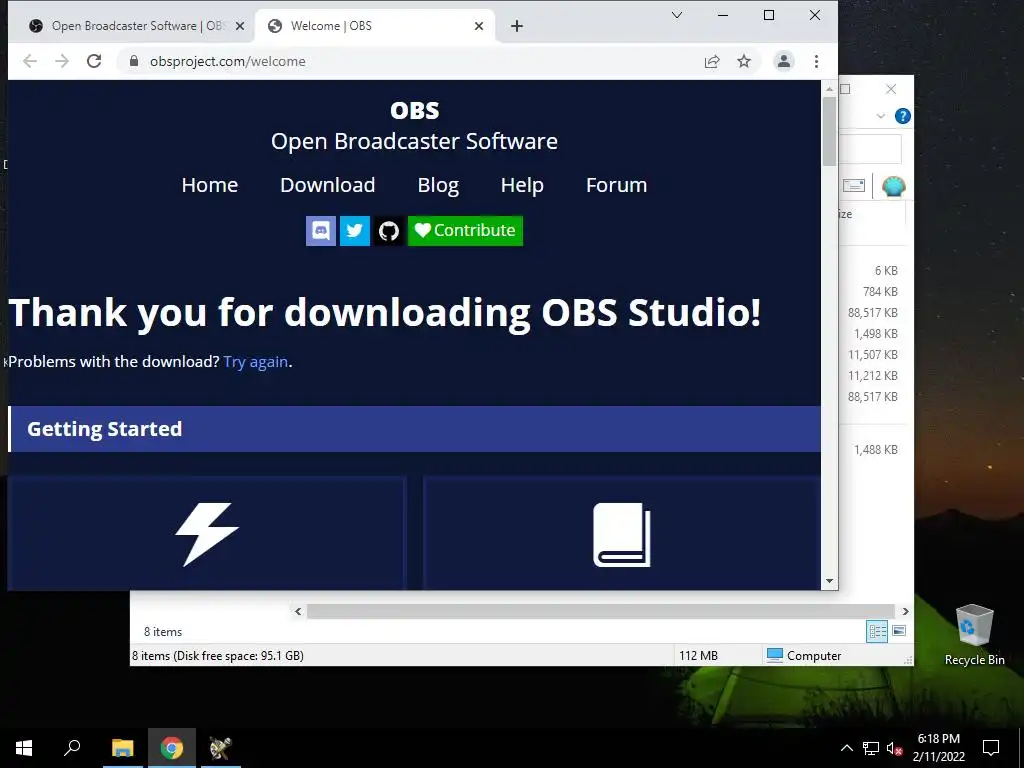Viewport: 1024px width, 768px height.
Task: Open notification center icon
Action: (991, 748)
